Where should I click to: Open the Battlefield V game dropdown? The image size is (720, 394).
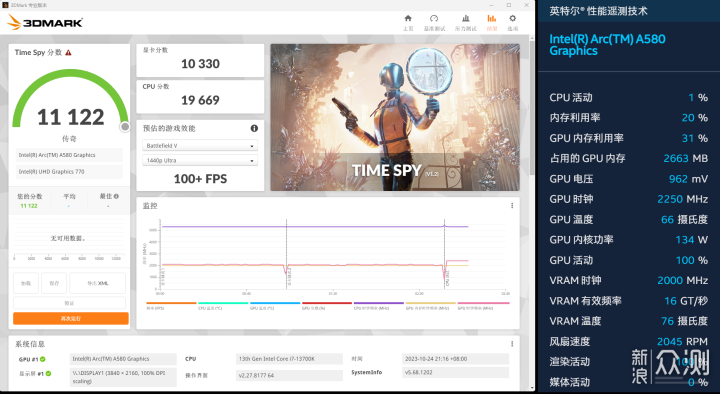pos(200,146)
